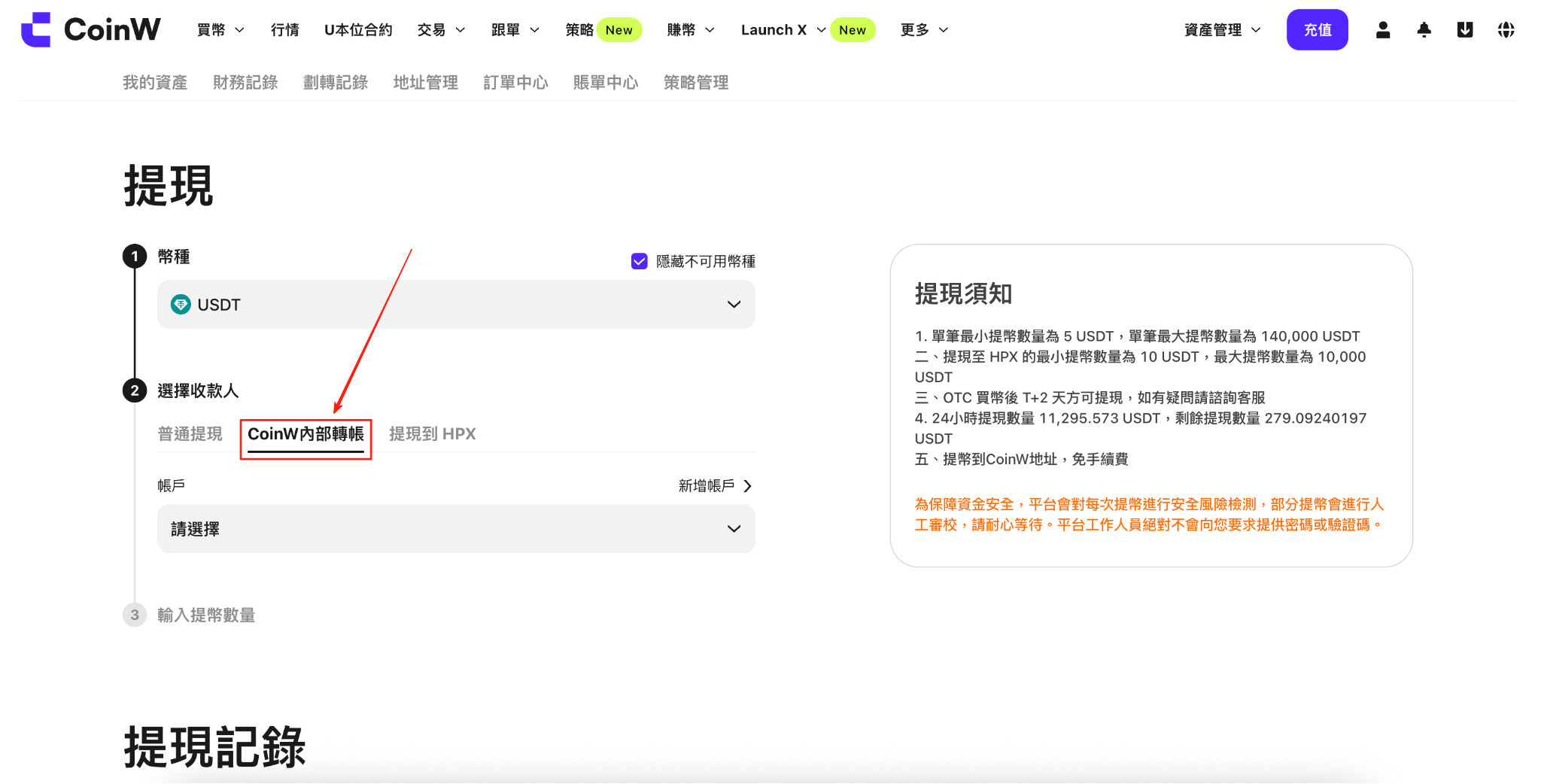This screenshot has width=1541, height=784.
Task: Click the OTC 買幣後 T+2 notice line
Action: (x=1090, y=397)
